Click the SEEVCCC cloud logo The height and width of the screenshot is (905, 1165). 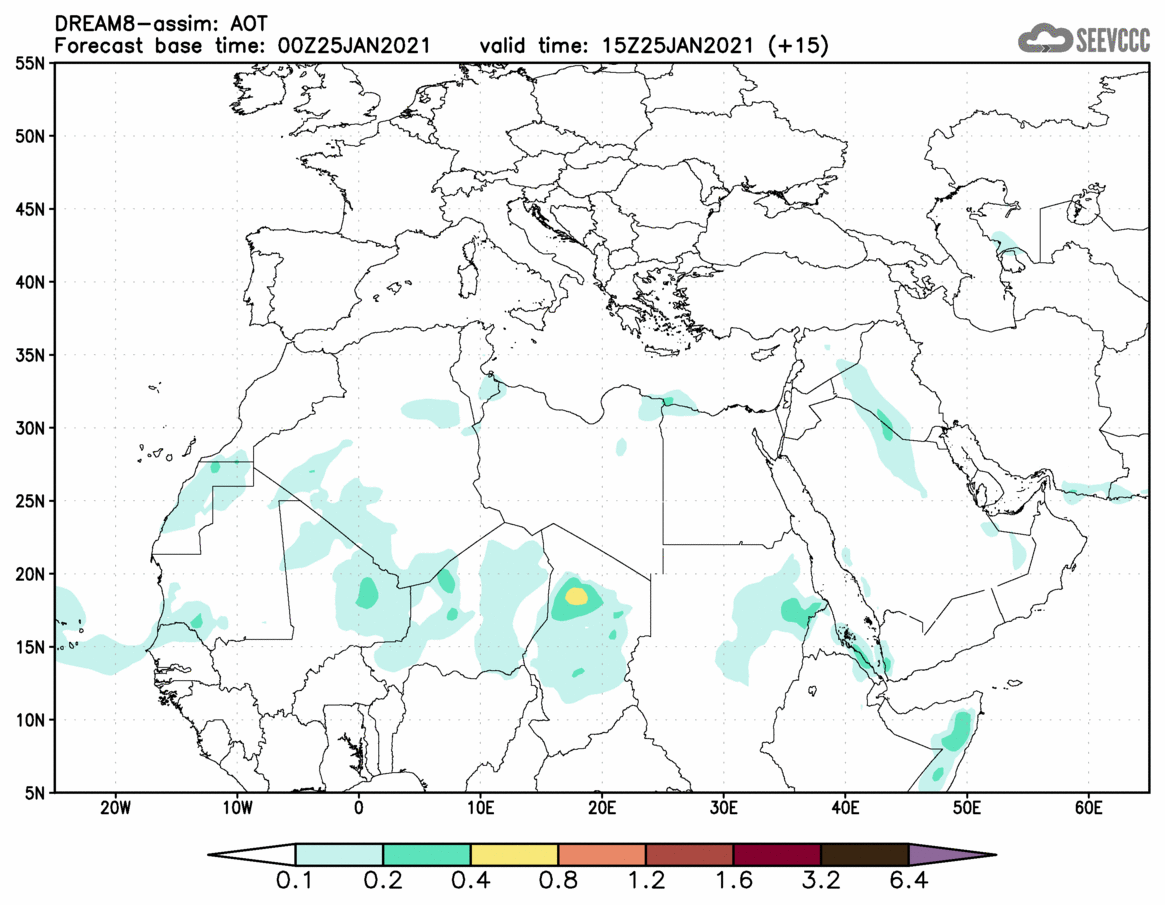[x=1084, y=39]
